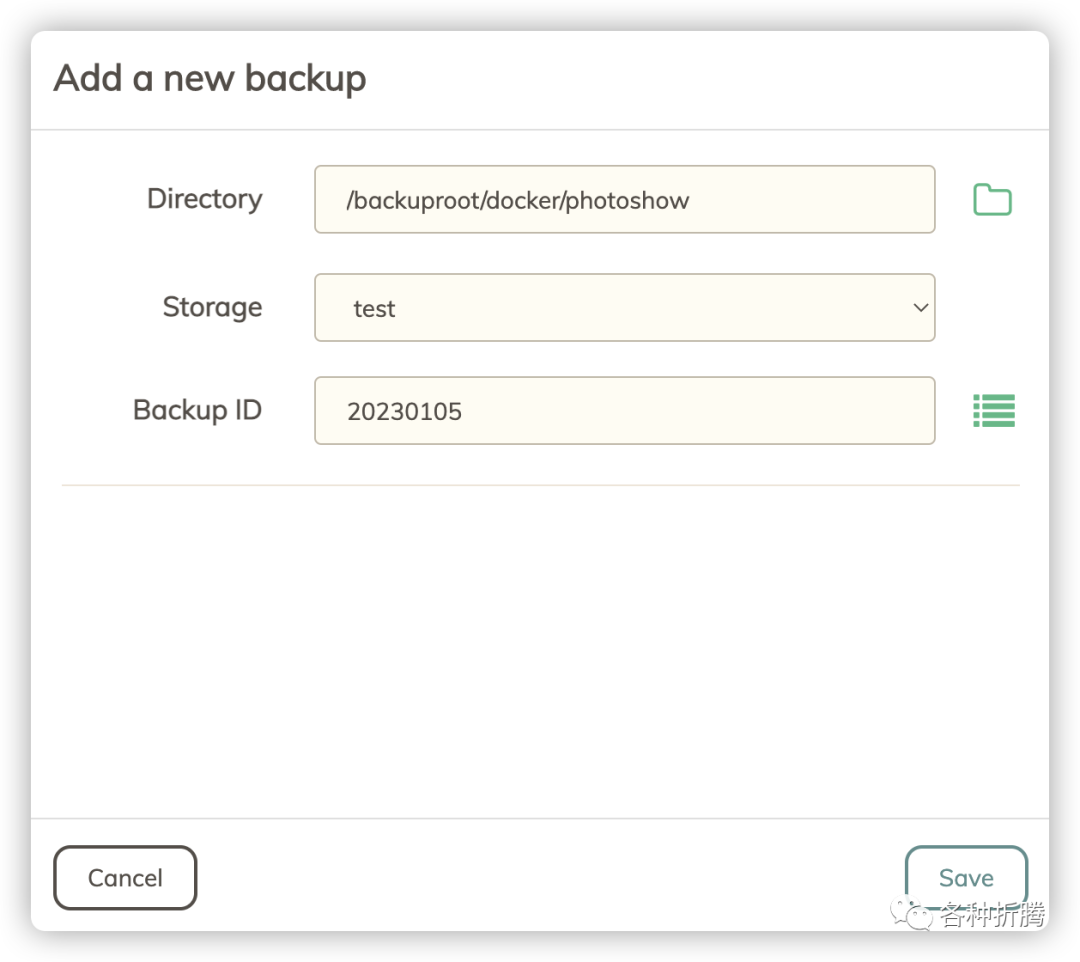Open the backup ID list icon
This screenshot has width=1080, height=962.
point(994,410)
